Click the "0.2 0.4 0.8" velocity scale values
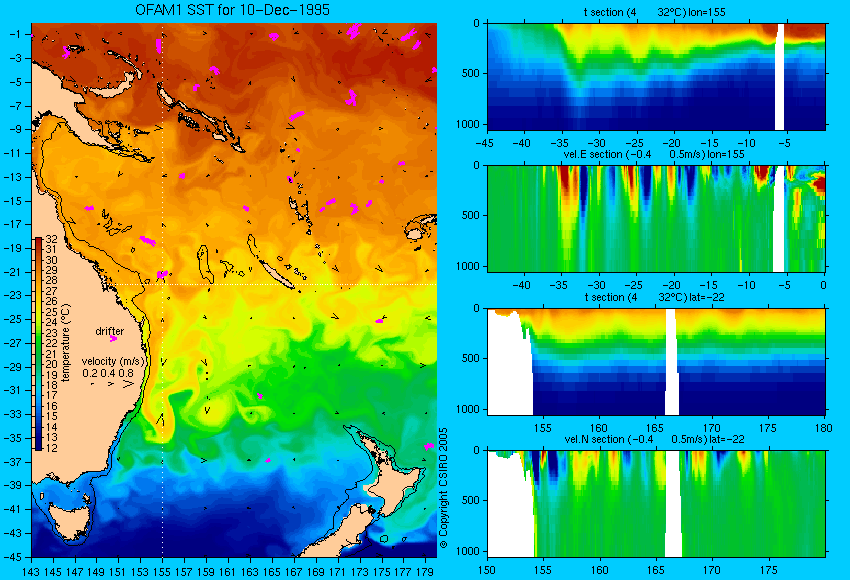The width and height of the screenshot is (850, 580). 108,373
